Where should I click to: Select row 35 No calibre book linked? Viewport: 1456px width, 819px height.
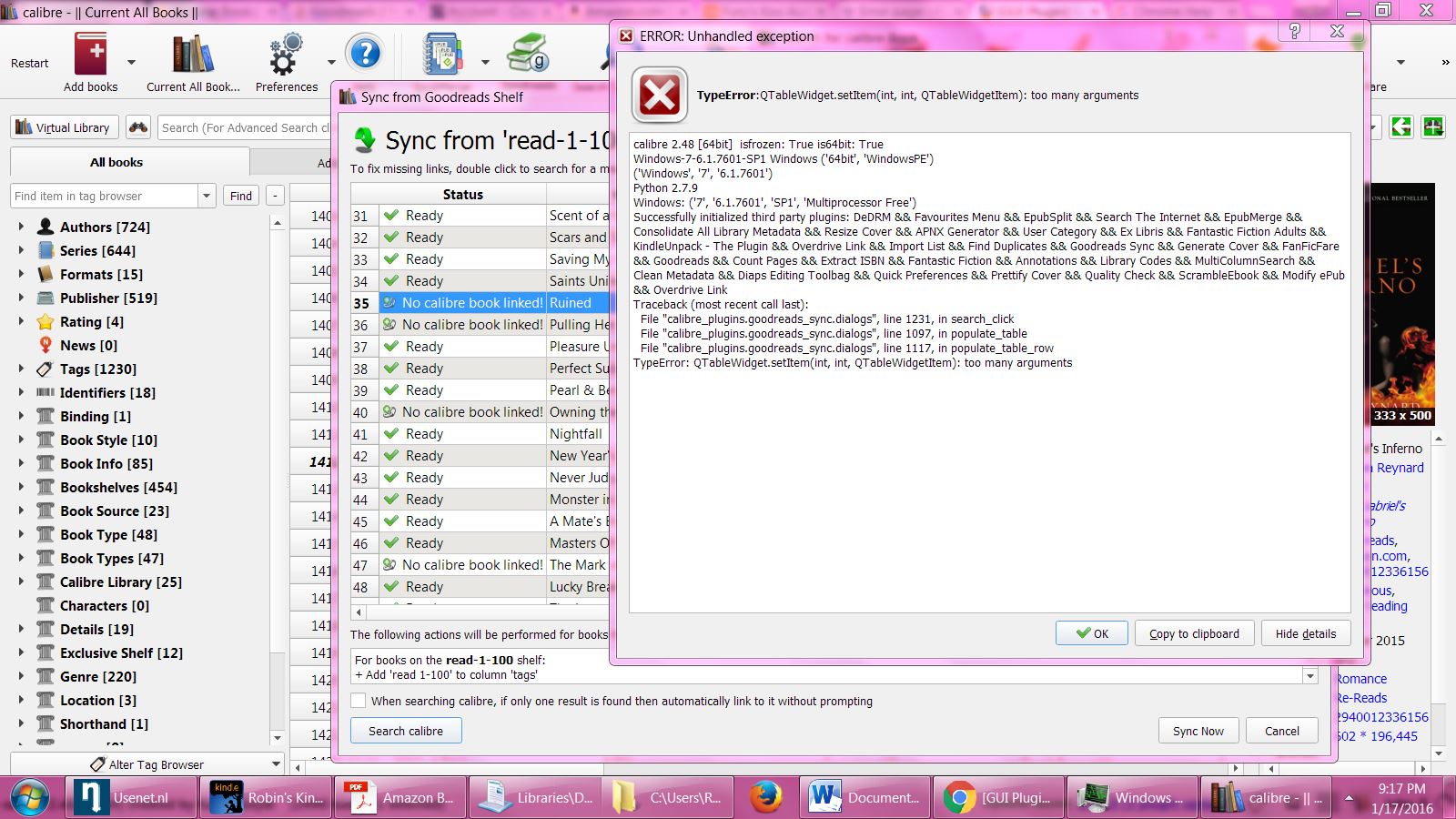tap(463, 303)
